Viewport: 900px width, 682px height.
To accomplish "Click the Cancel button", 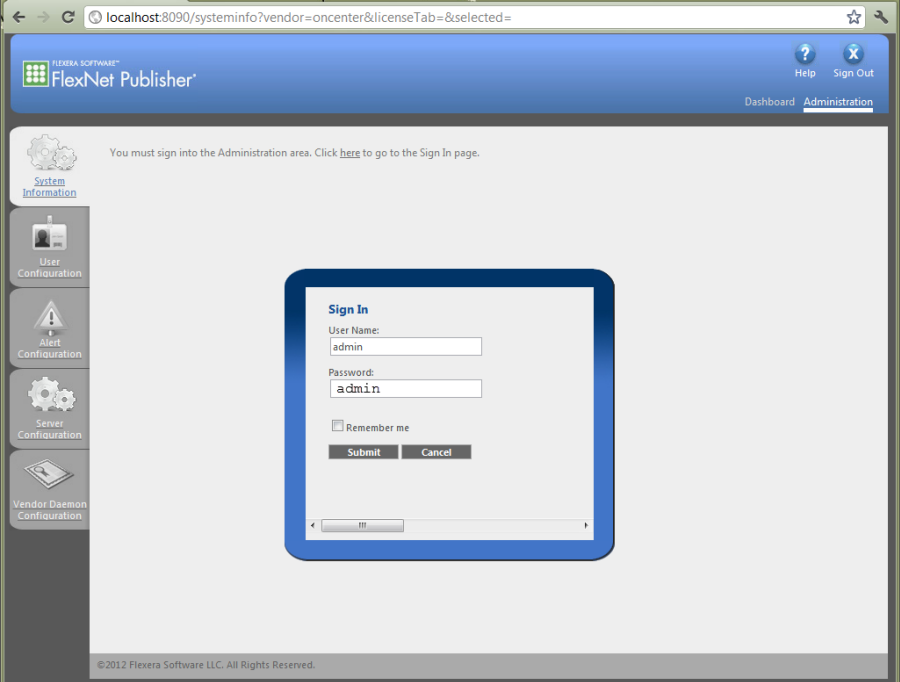I will point(436,452).
